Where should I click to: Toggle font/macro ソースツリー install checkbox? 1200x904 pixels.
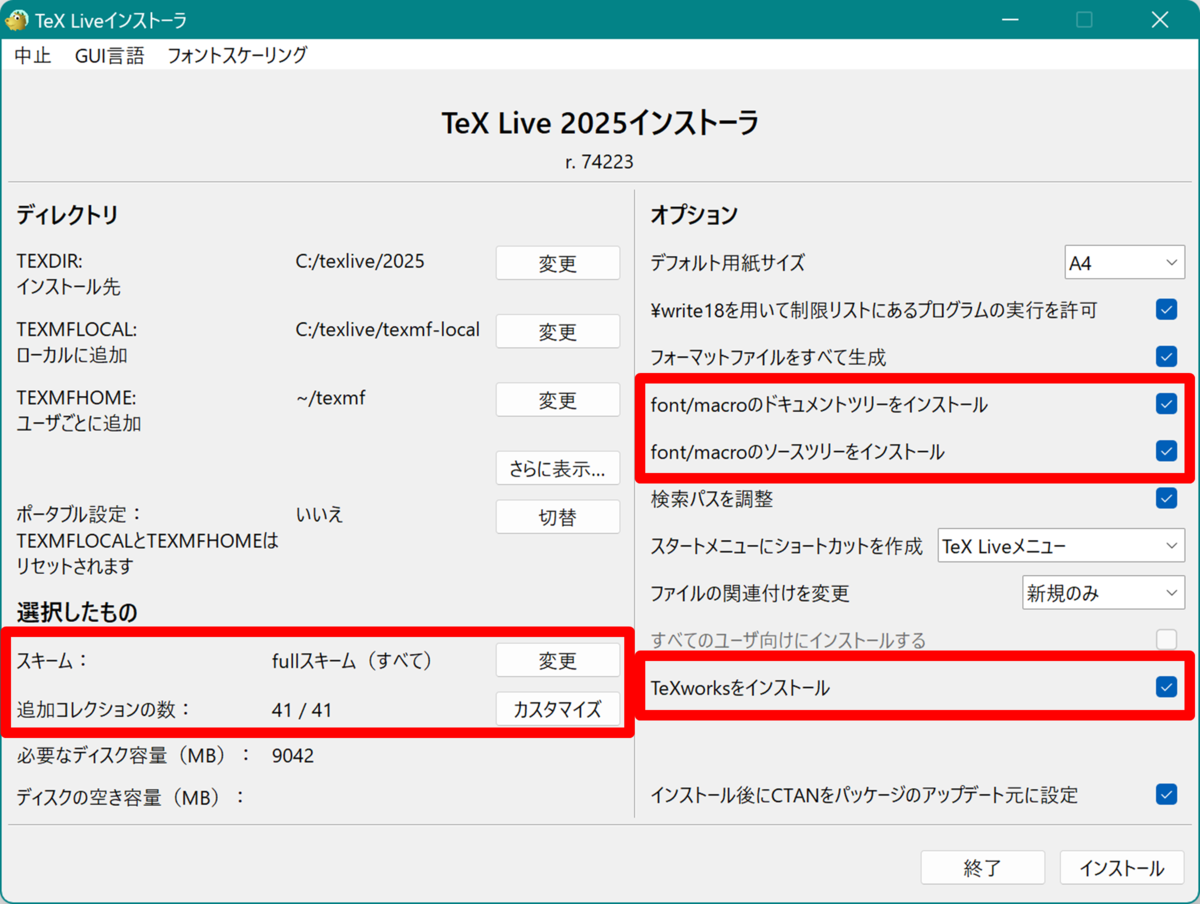[1166, 451]
